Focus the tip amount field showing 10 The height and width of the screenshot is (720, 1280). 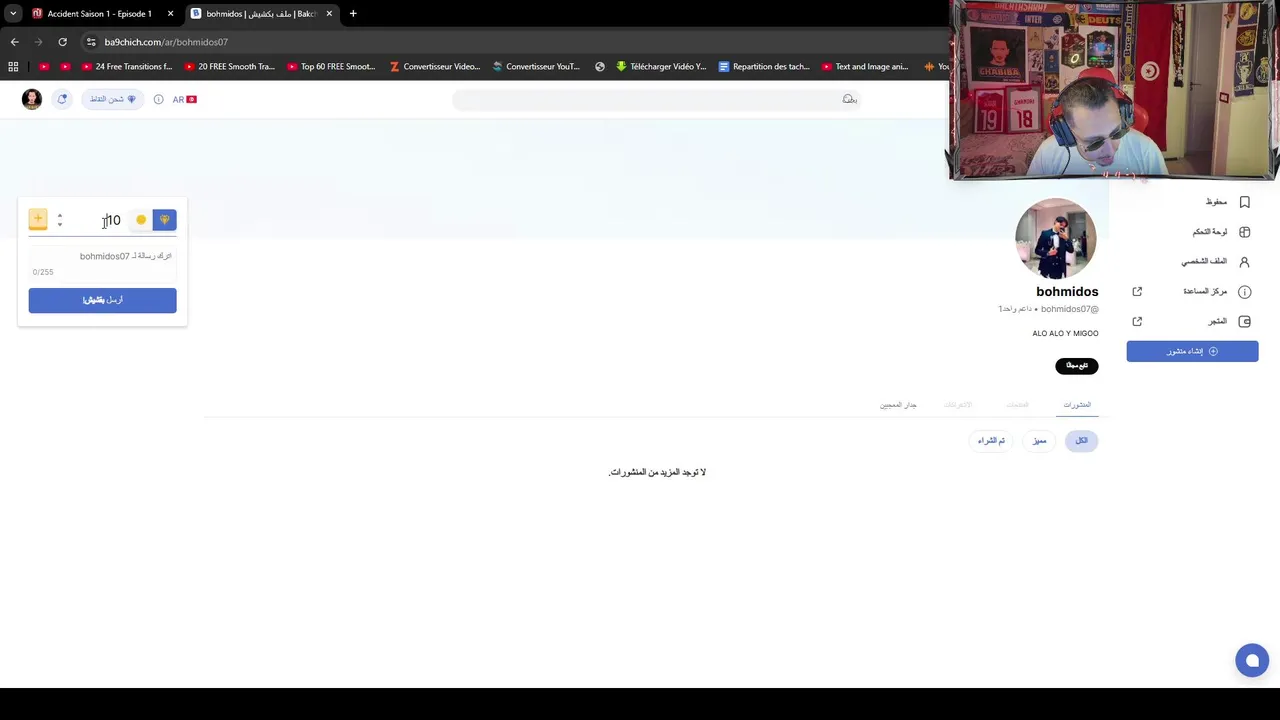tap(98, 220)
